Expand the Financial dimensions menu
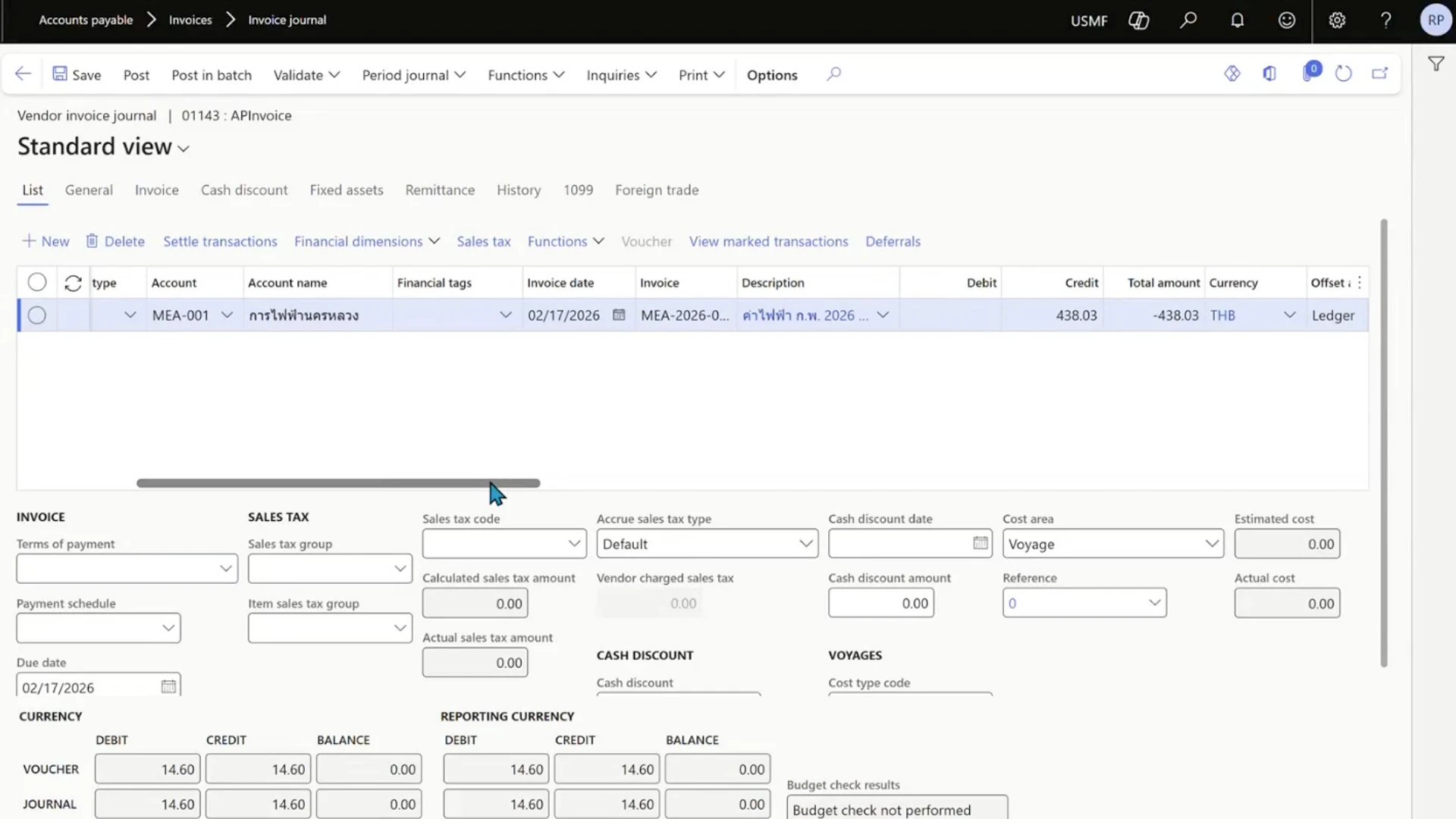Viewport: 1456px width, 819px height. [x=366, y=241]
